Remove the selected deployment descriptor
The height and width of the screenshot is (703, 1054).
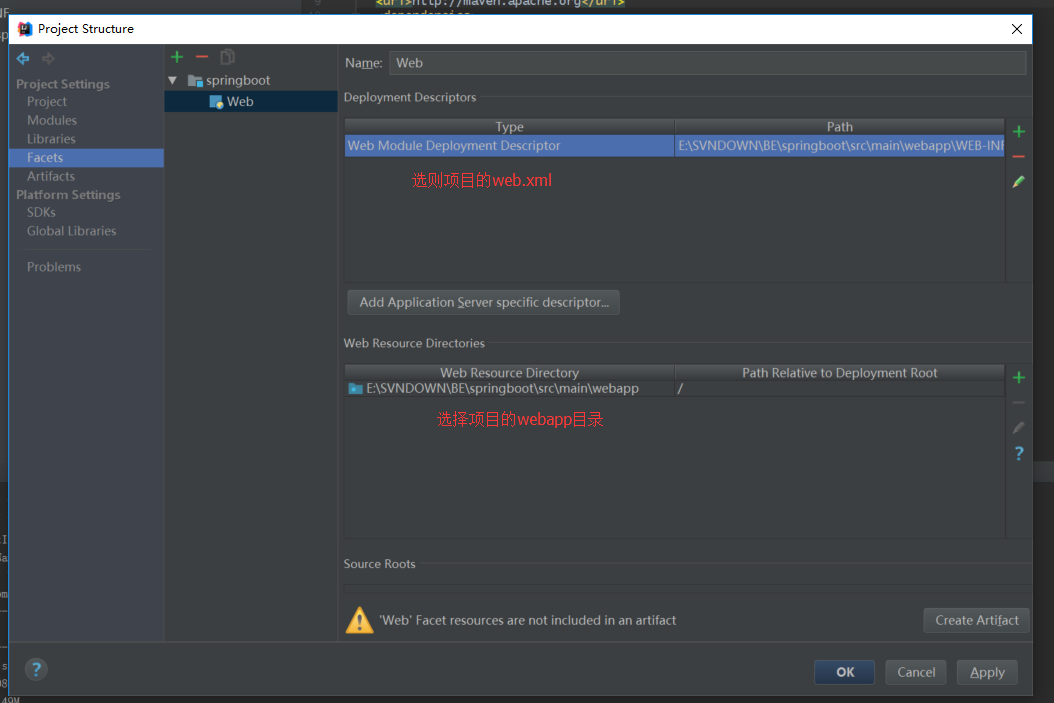click(x=1019, y=157)
